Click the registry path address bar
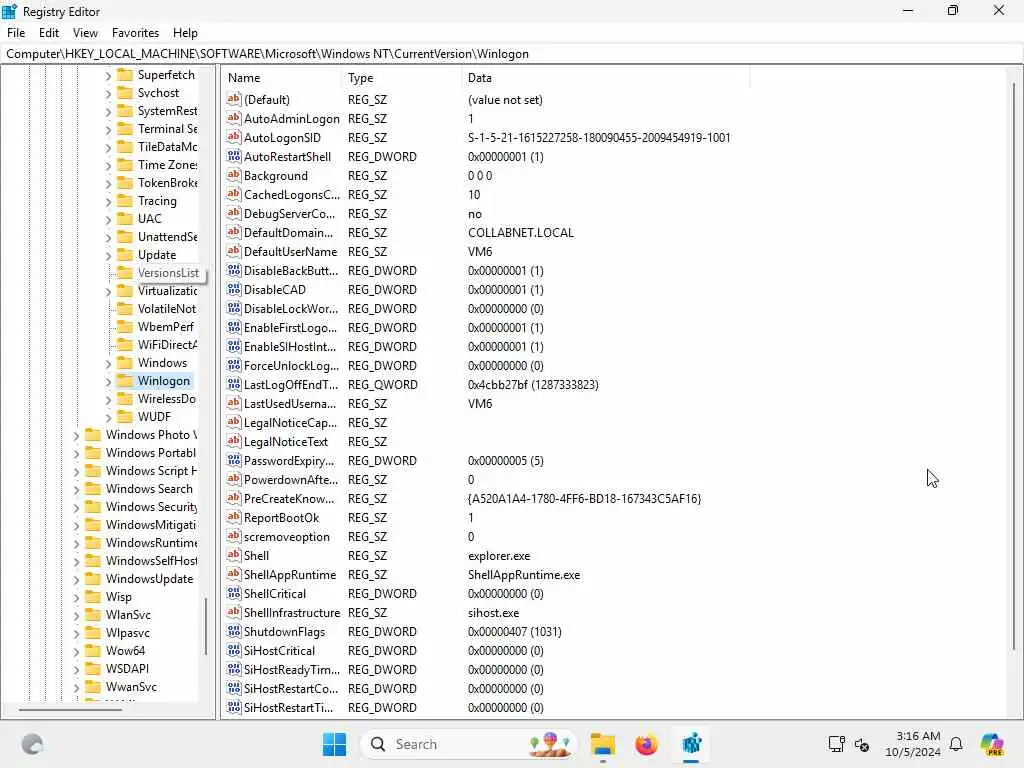 click(511, 54)
